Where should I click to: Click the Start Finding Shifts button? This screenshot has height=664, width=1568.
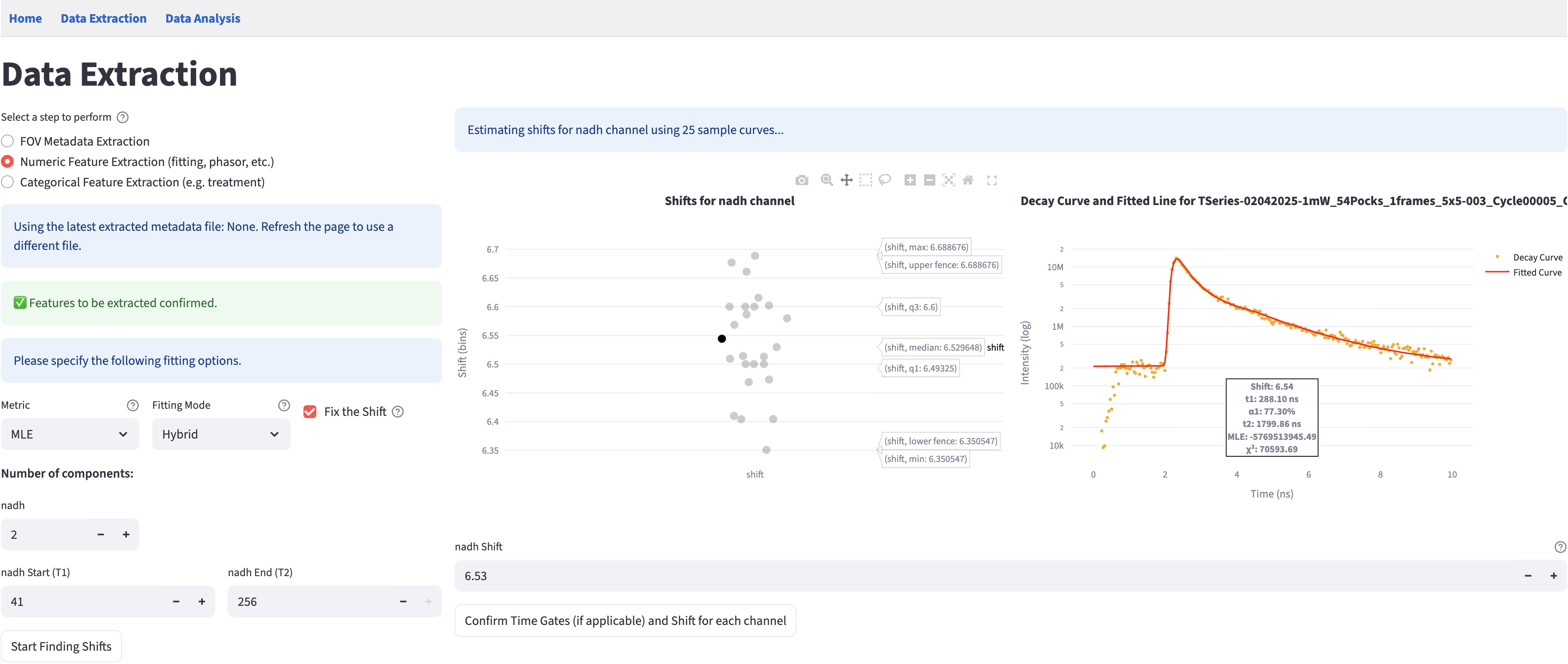pos(61,646)
